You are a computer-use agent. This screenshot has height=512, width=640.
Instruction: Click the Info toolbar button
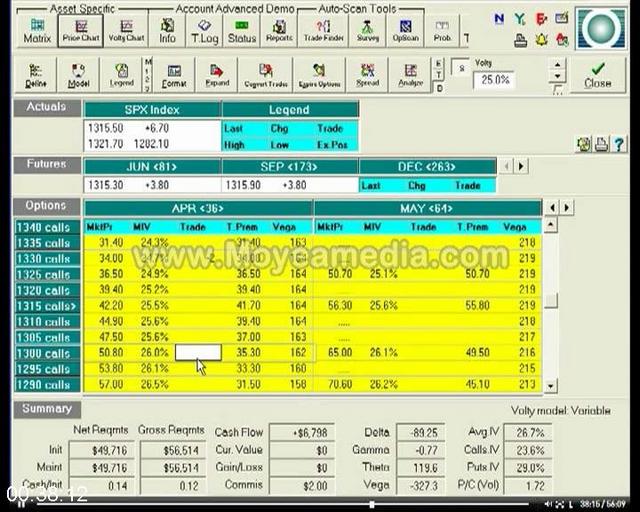point(167,31)
